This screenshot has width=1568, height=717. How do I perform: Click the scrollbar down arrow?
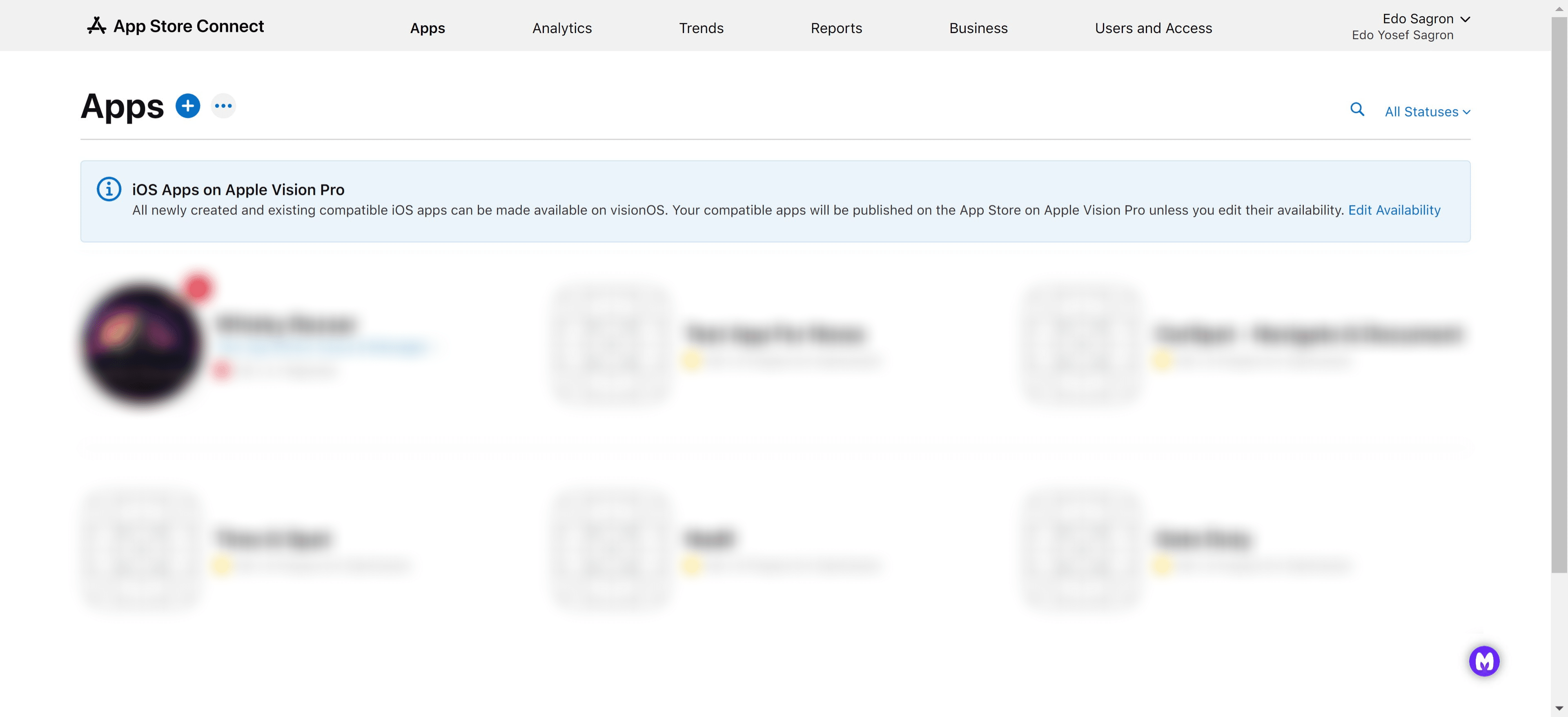click(x=1559, y=708)
